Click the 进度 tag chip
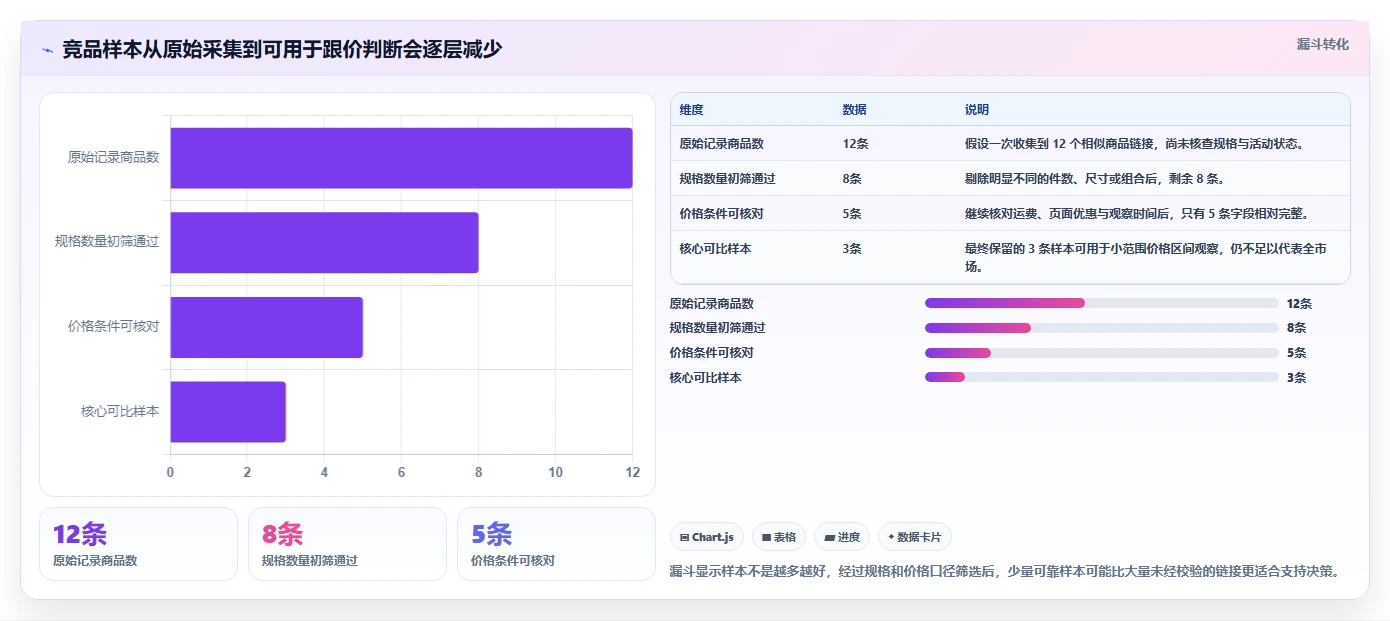This screenshot has width=1390, height=621. coord(842,537)
